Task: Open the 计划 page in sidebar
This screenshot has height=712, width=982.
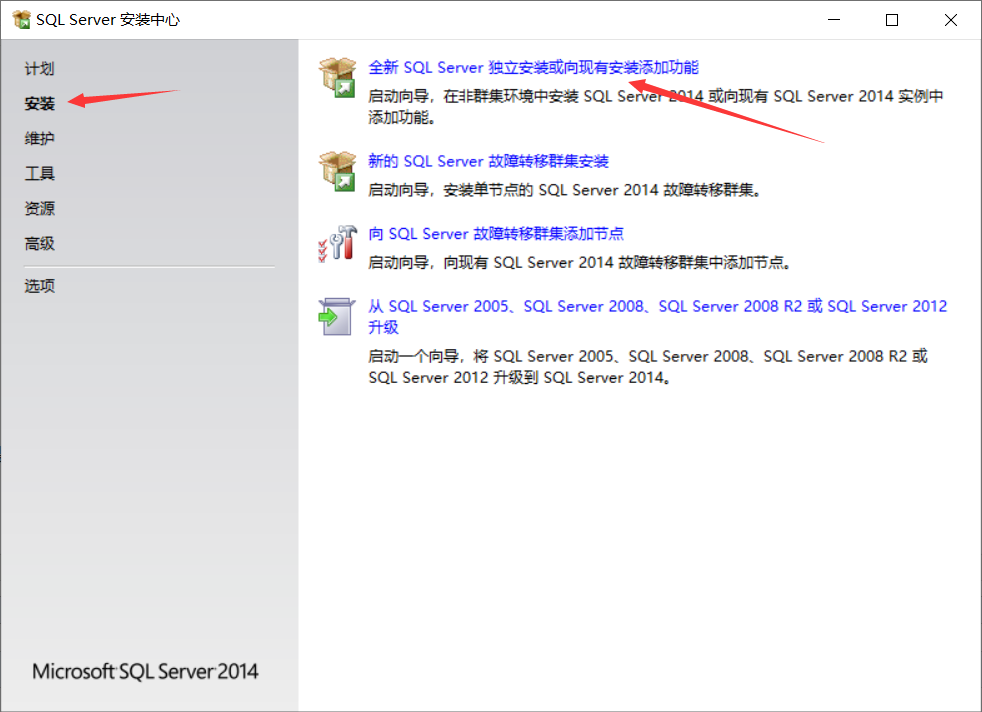Action: coord(39,68)
